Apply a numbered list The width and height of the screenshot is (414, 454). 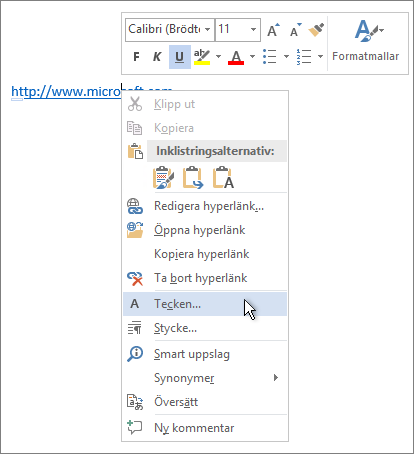pos(304,56)
